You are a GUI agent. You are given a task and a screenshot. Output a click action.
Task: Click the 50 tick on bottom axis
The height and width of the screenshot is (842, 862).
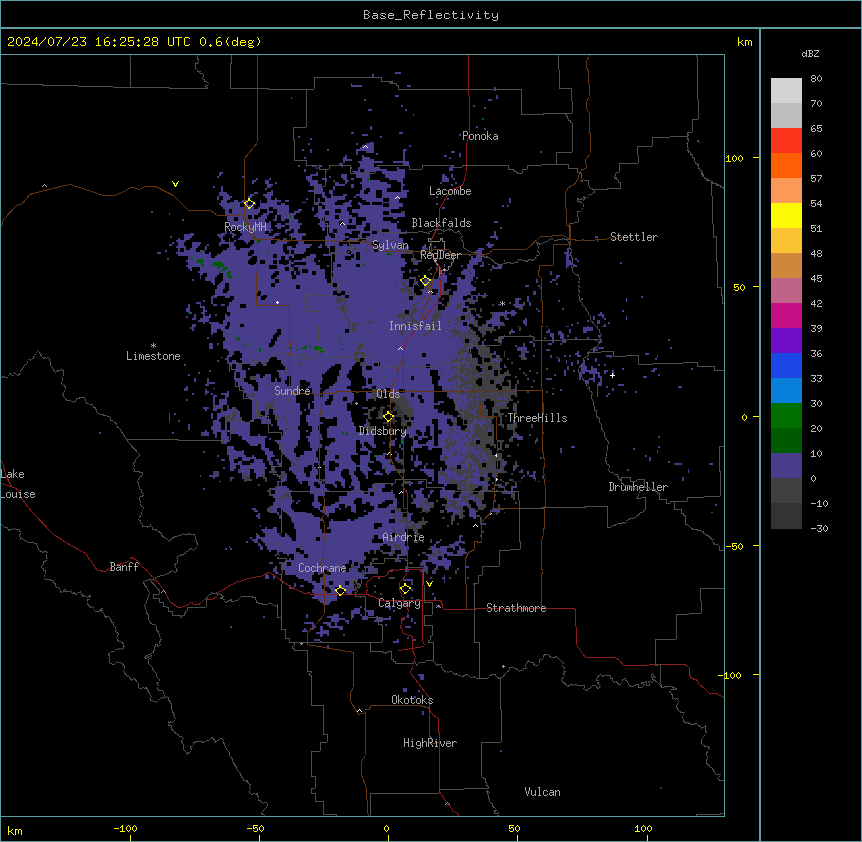tap(514, 828)
